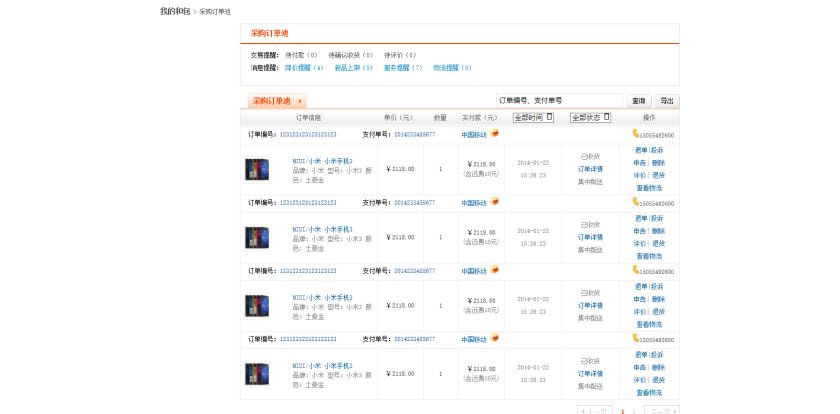The image size is (840, 414).
Task: Click 中国移动 link in the third order
Action: pyautogui.click(x=474, y=271)
